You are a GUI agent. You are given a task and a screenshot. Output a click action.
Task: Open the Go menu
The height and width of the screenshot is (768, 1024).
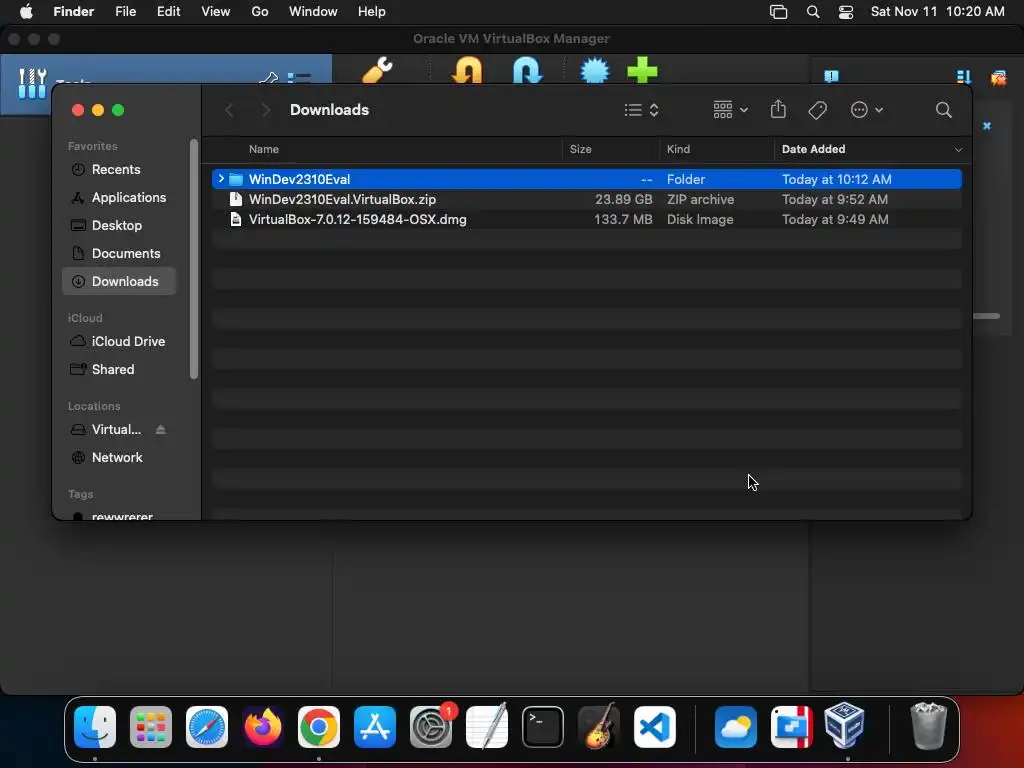click(260, 12)
